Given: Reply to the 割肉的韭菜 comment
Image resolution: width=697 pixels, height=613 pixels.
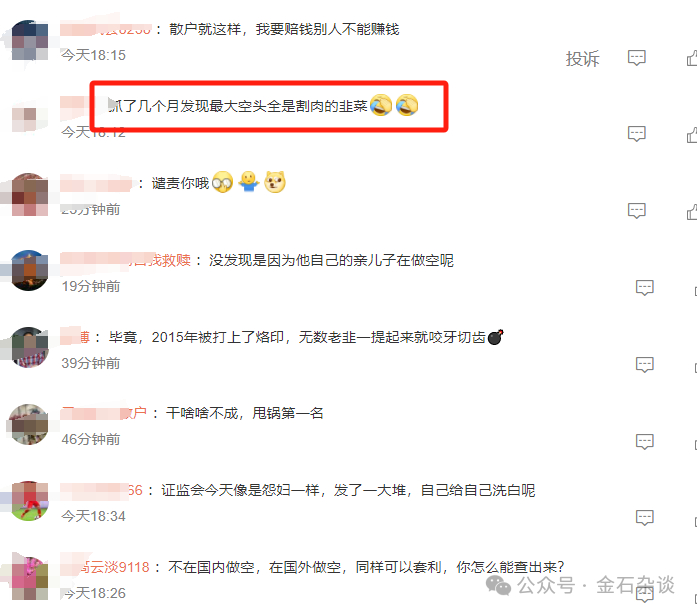Looking at the screenshot, I should pos(637,134).
